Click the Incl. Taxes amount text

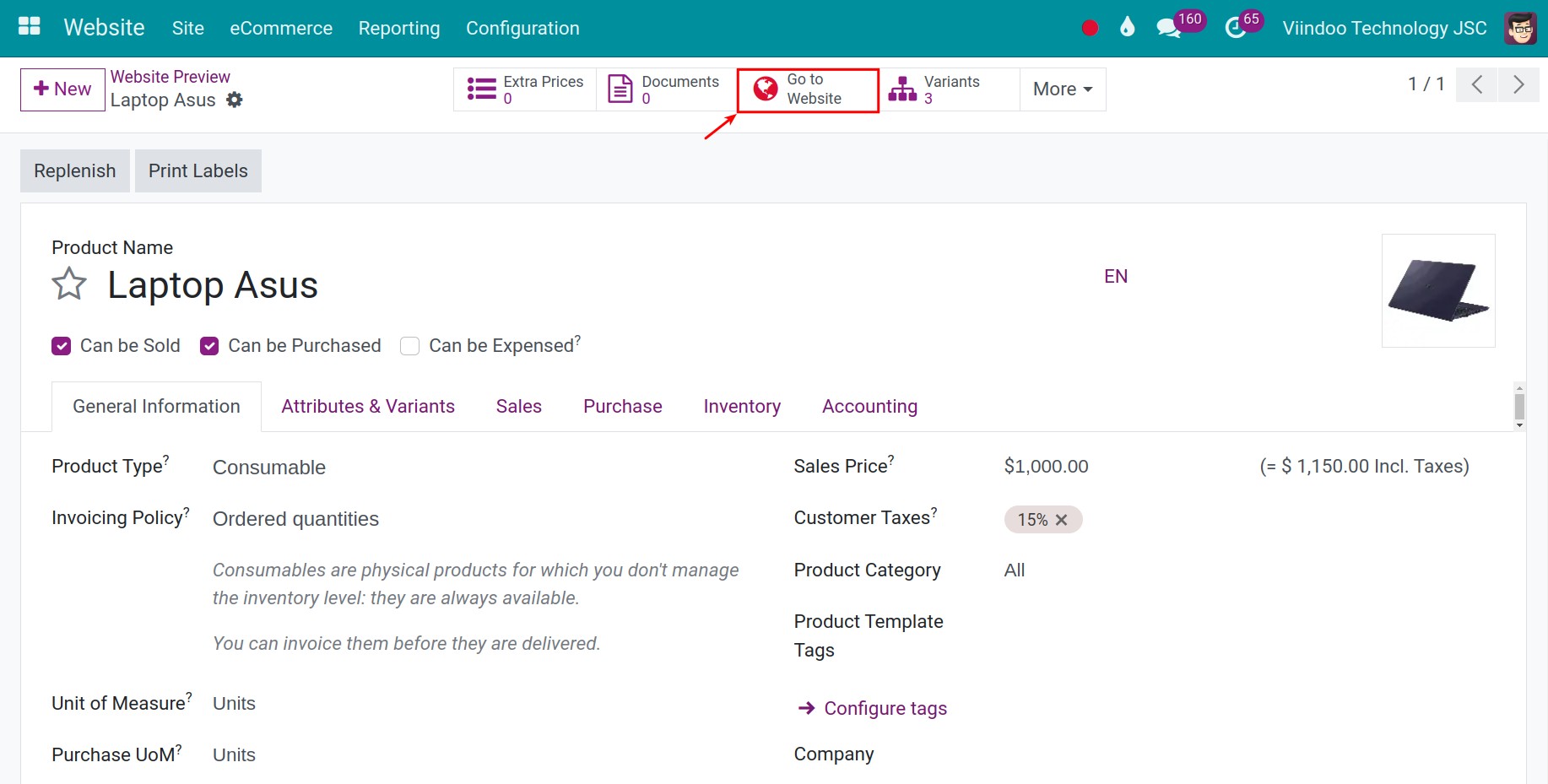coord(1364,467)
